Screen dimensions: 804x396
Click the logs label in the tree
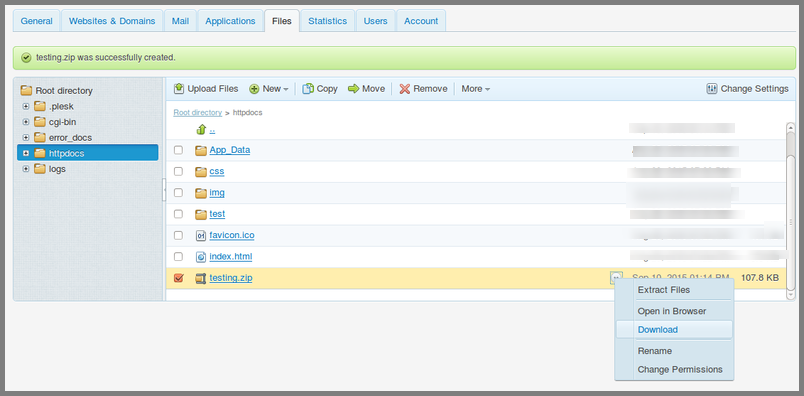57,169
